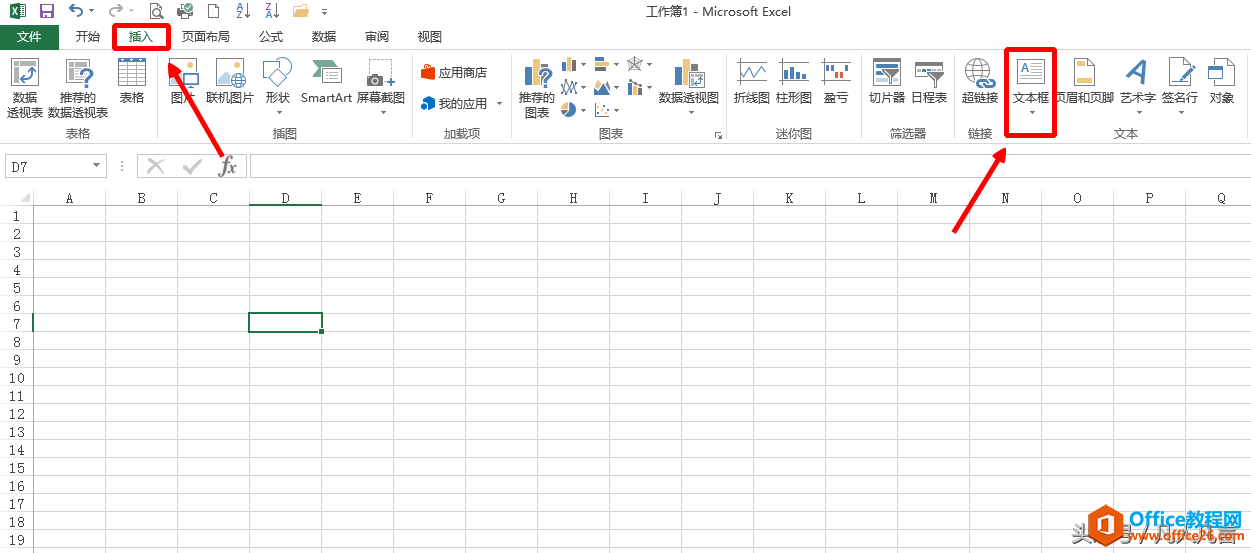The height and width of the screenshot is (553, 1251).
Task: Open Print Preview from quick access toolbar
Action: [157, 11]
